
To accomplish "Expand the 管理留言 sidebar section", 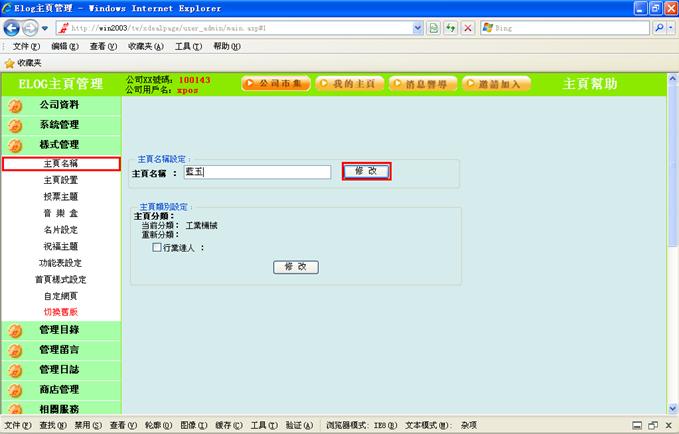I will point(59,350).
